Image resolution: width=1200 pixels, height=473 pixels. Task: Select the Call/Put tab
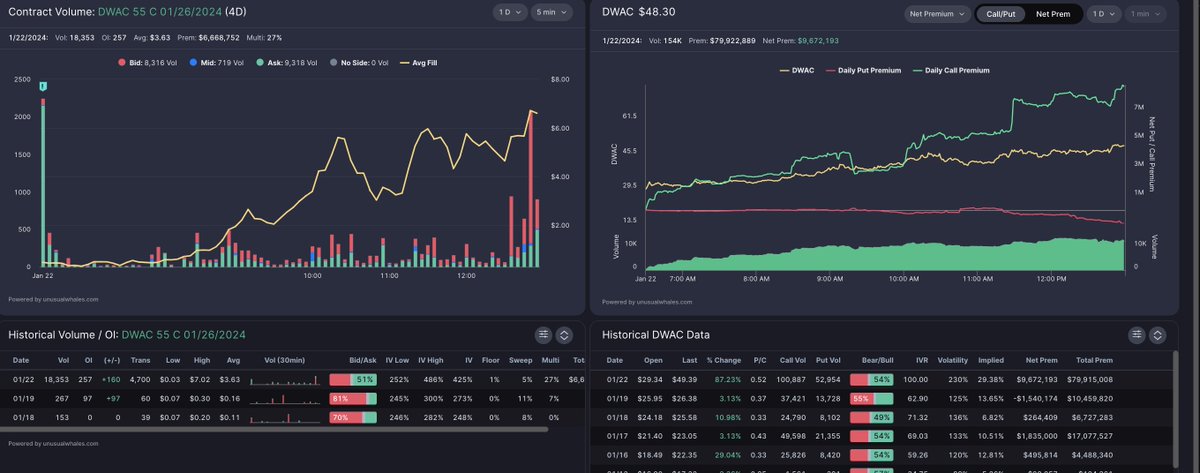pyautogui.click(x=1001, y=14)
